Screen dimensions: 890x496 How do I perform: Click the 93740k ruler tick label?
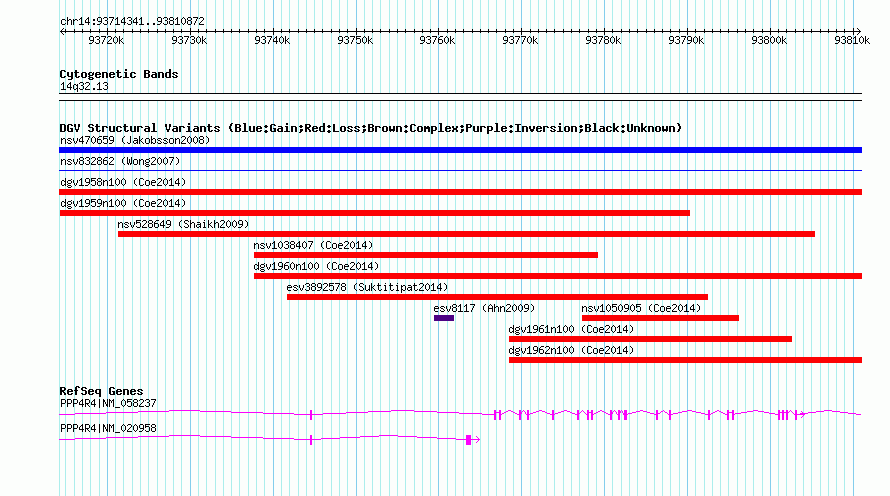tap(272, 40)
